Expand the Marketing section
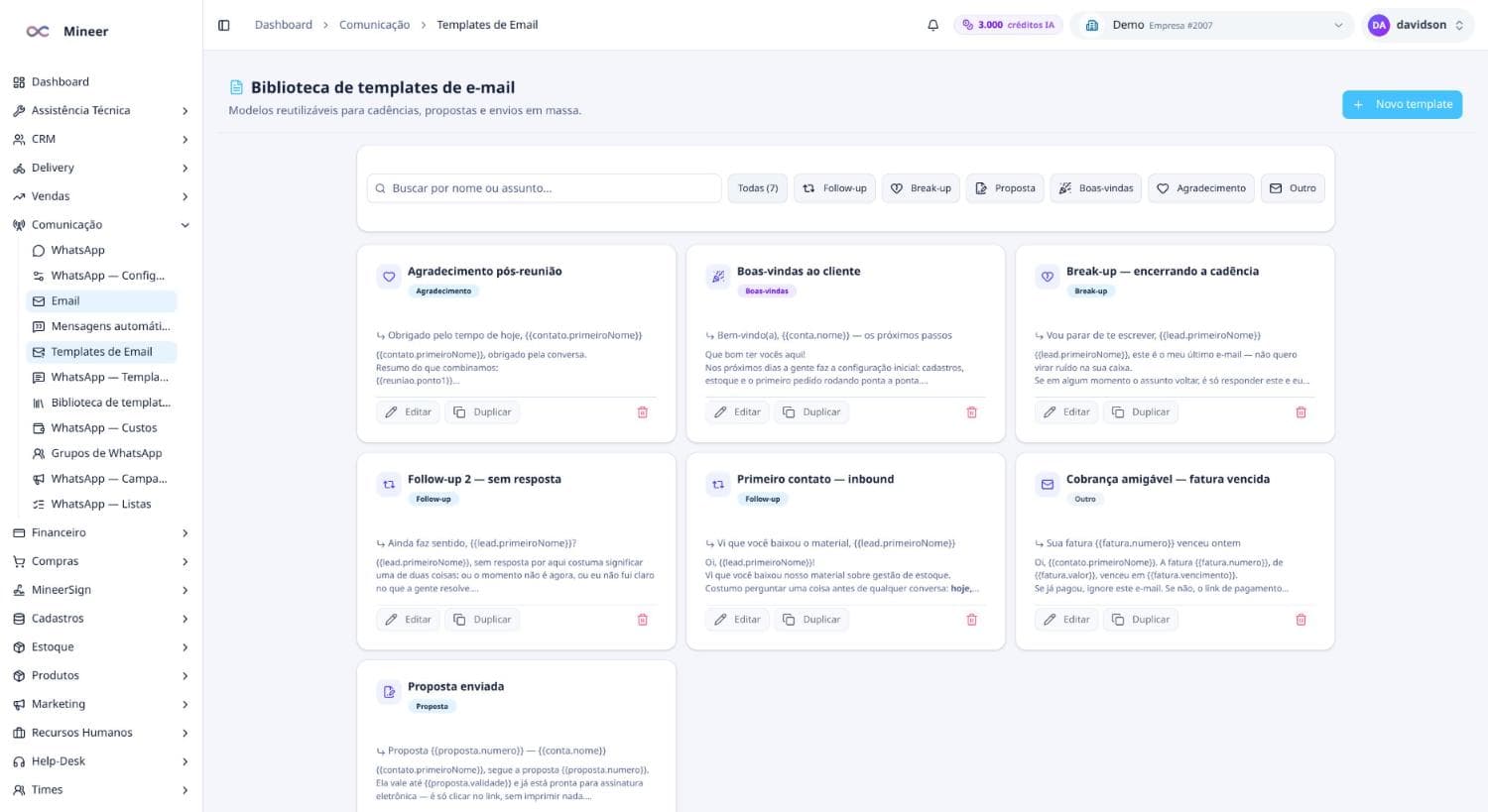This screenshot has height=812, width=1488. click(101, 704)
